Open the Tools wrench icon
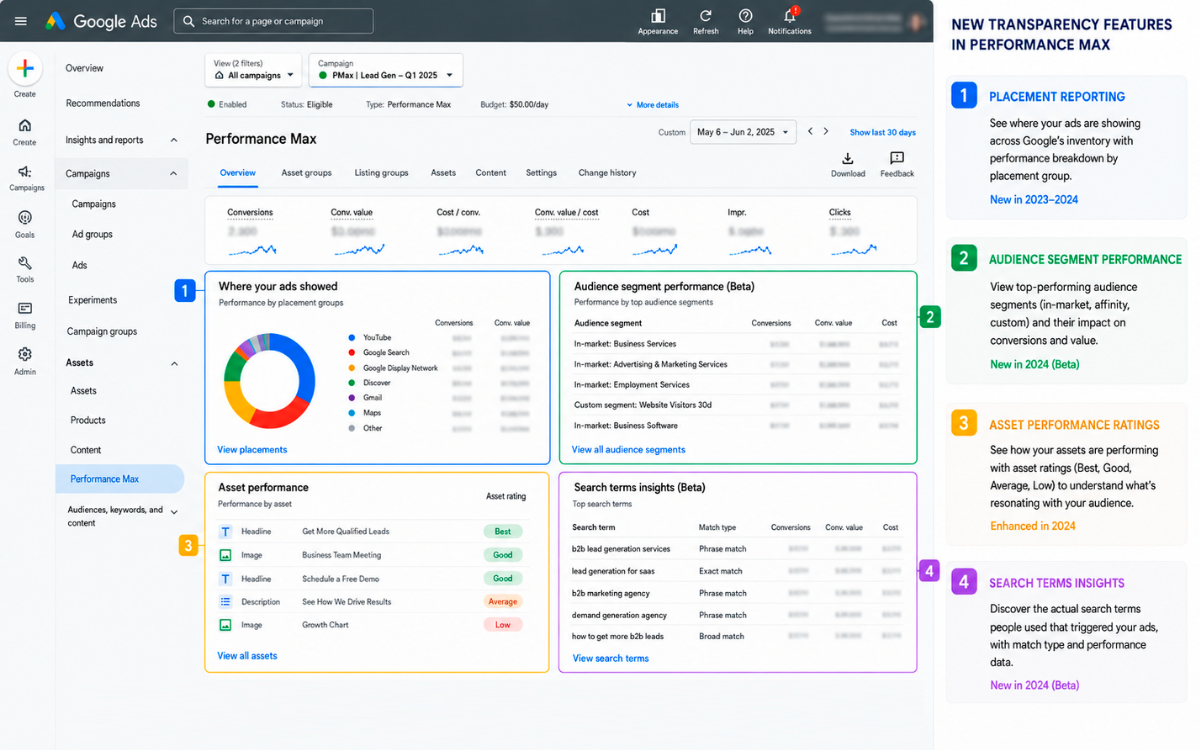Image resolution: width=1200 pixels, height=750 pixels. coord(25,263)
